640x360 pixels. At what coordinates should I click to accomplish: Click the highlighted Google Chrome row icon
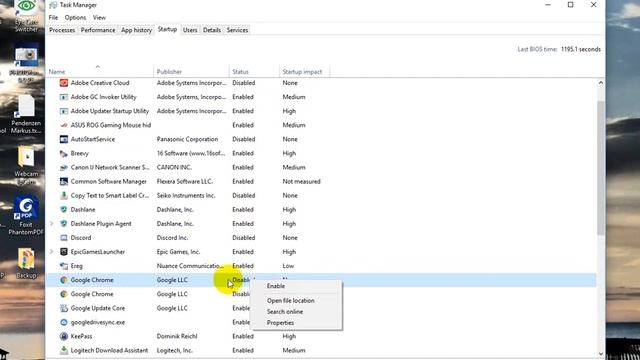64,280
